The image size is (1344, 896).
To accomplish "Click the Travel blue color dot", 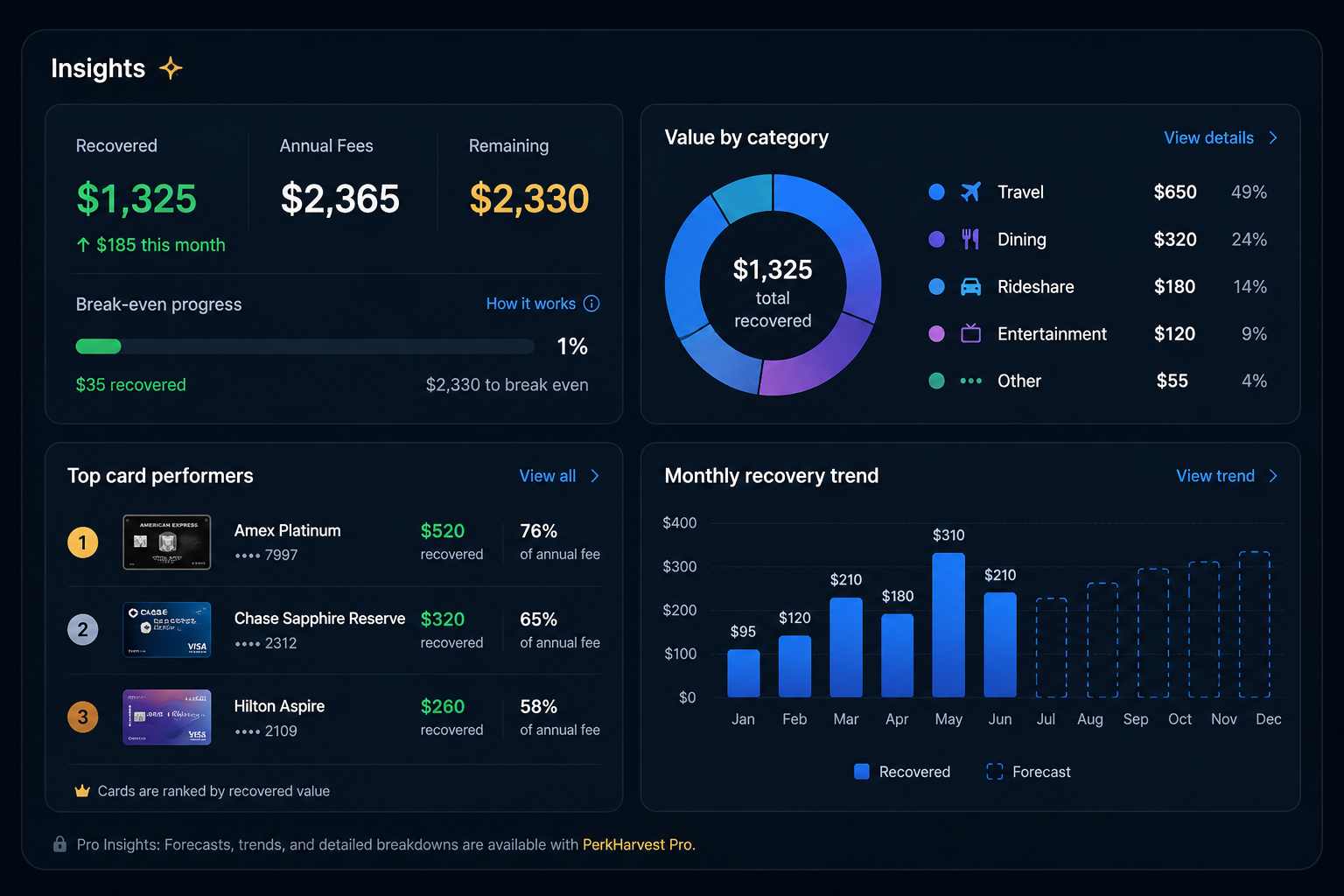I will tap(936, 192).
